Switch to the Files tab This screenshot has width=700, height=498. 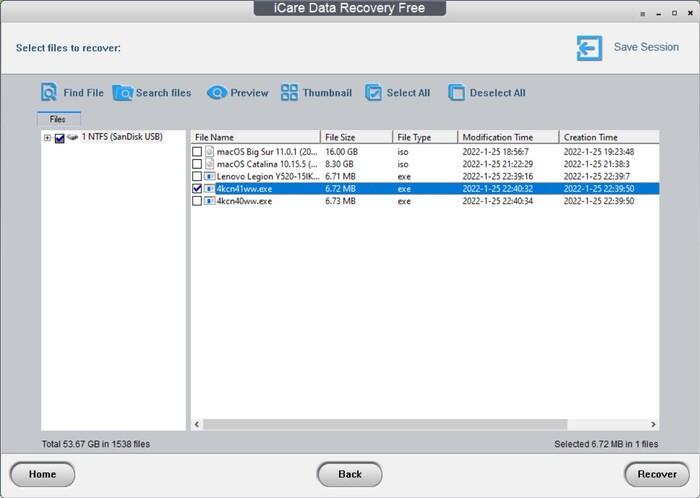58,119
